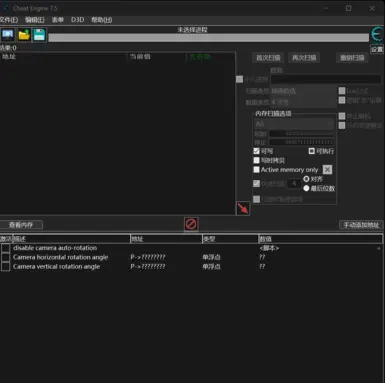Screen dimensions: 385x383
Task: Click the scan value input field
Action: pyautogui.click(x=326, y=79)
